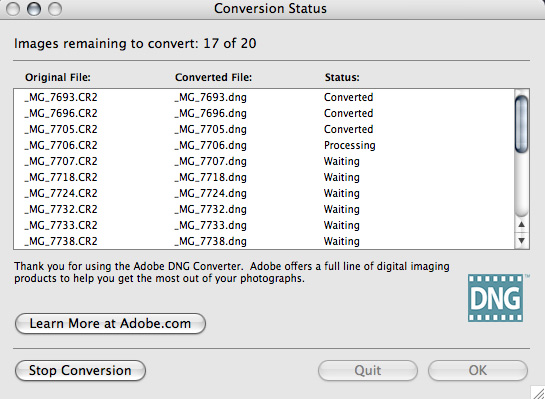Click the zoom button in title bar
The image size is (545, 399).
click(x=55, y=9)
